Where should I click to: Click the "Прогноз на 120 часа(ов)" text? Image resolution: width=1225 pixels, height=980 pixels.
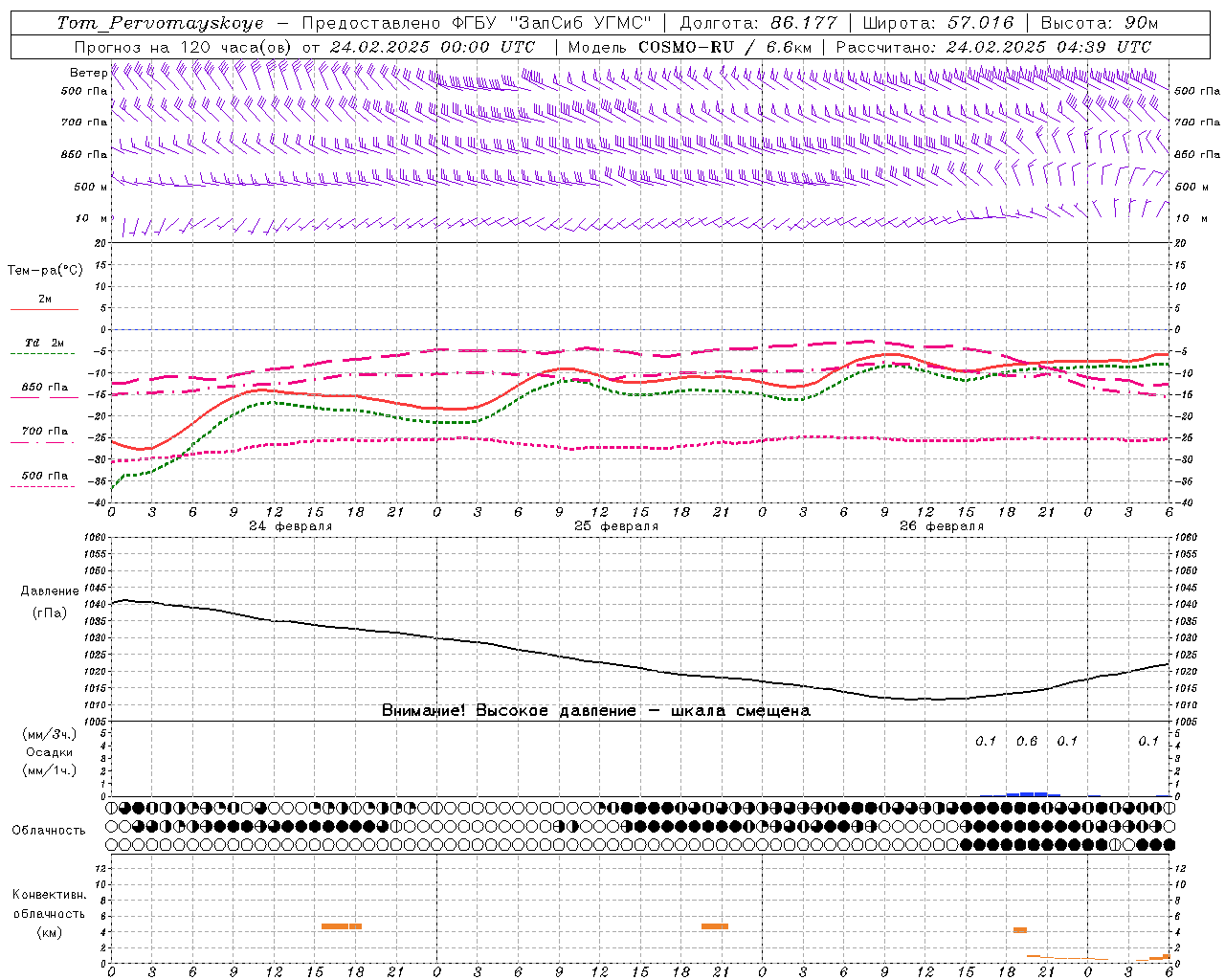184,47
